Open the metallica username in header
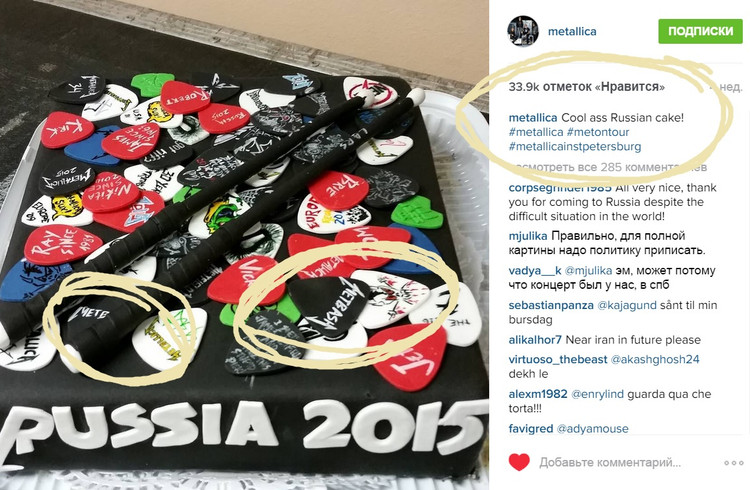The image size is (750, 490). (x=572, y=32)
